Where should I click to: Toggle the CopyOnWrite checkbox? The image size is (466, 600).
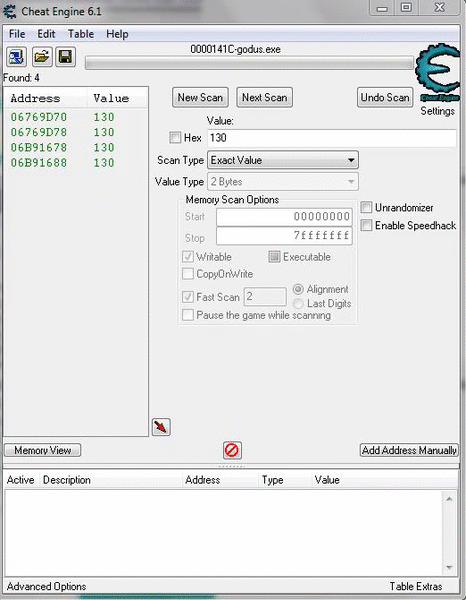pos(187,274)
